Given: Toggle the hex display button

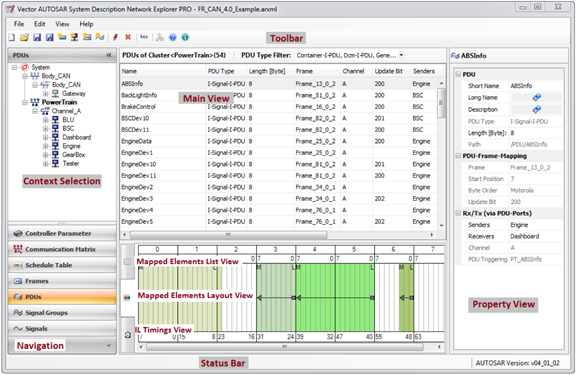Looking at the screenshot, I should 144,37.
